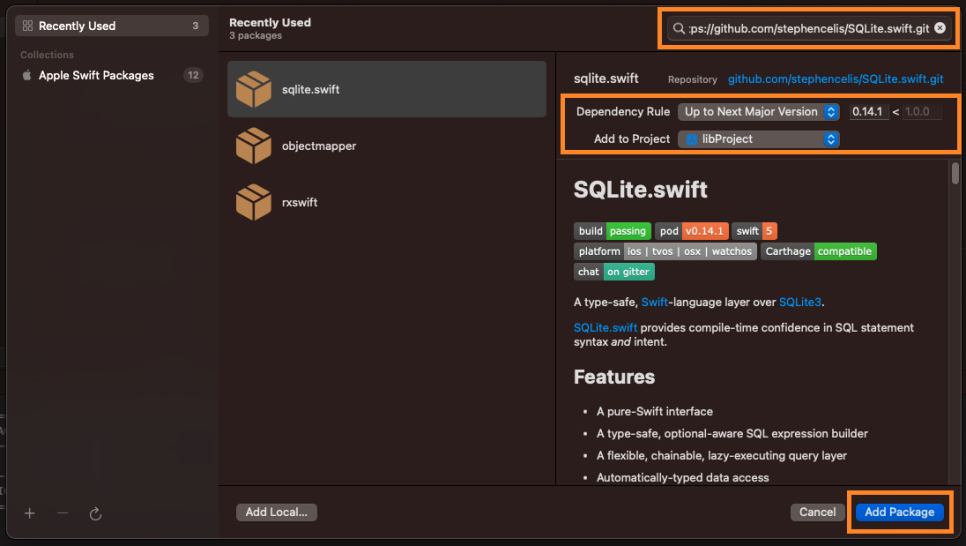Open the Dependency Rule dropdown

coord(758,112)
